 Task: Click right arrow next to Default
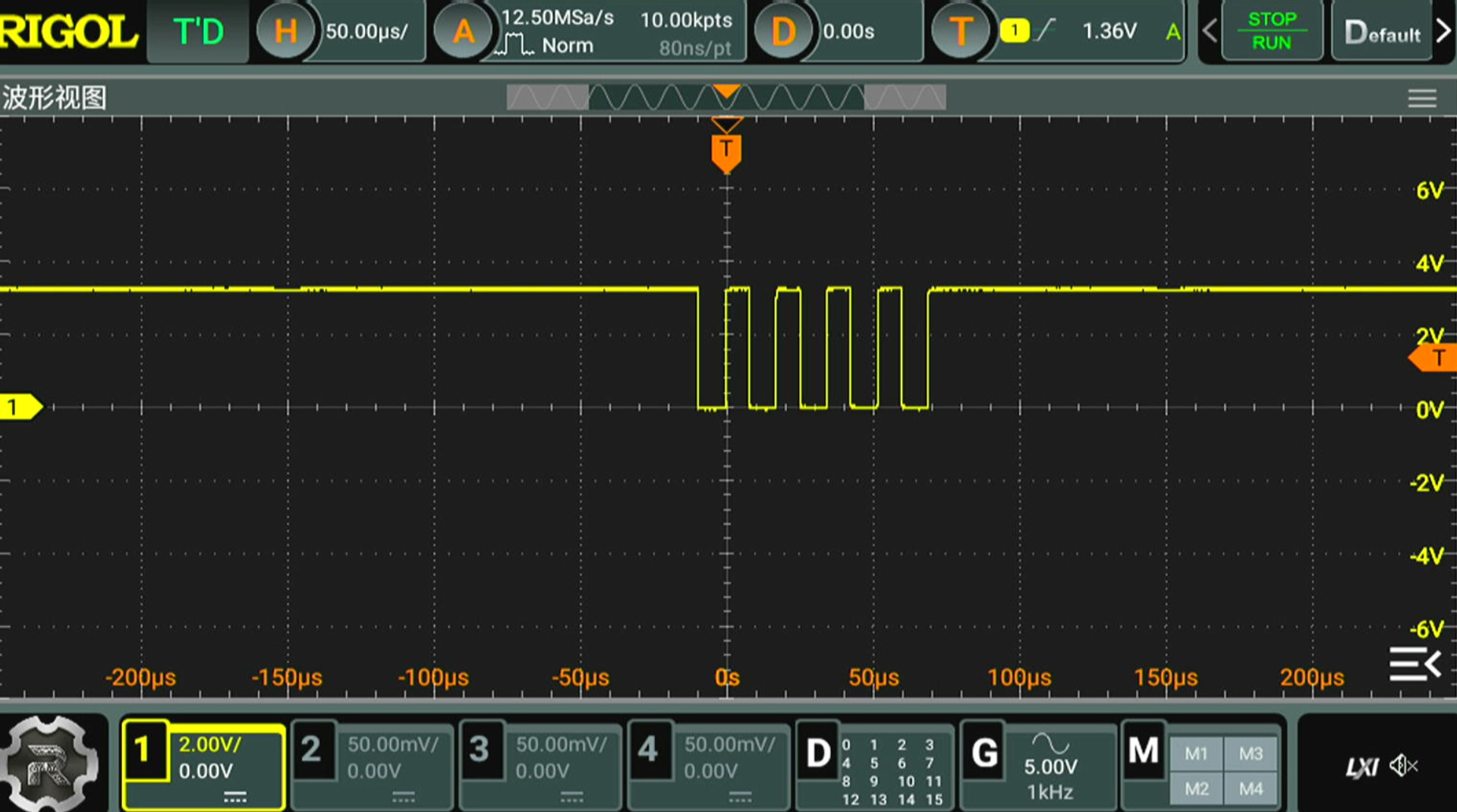(1443, 31)
